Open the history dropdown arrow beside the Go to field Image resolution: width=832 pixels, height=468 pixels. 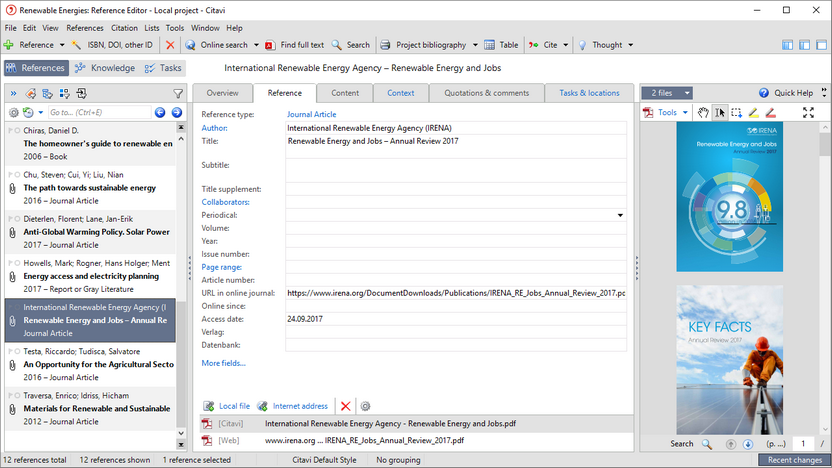click(40, 112)
